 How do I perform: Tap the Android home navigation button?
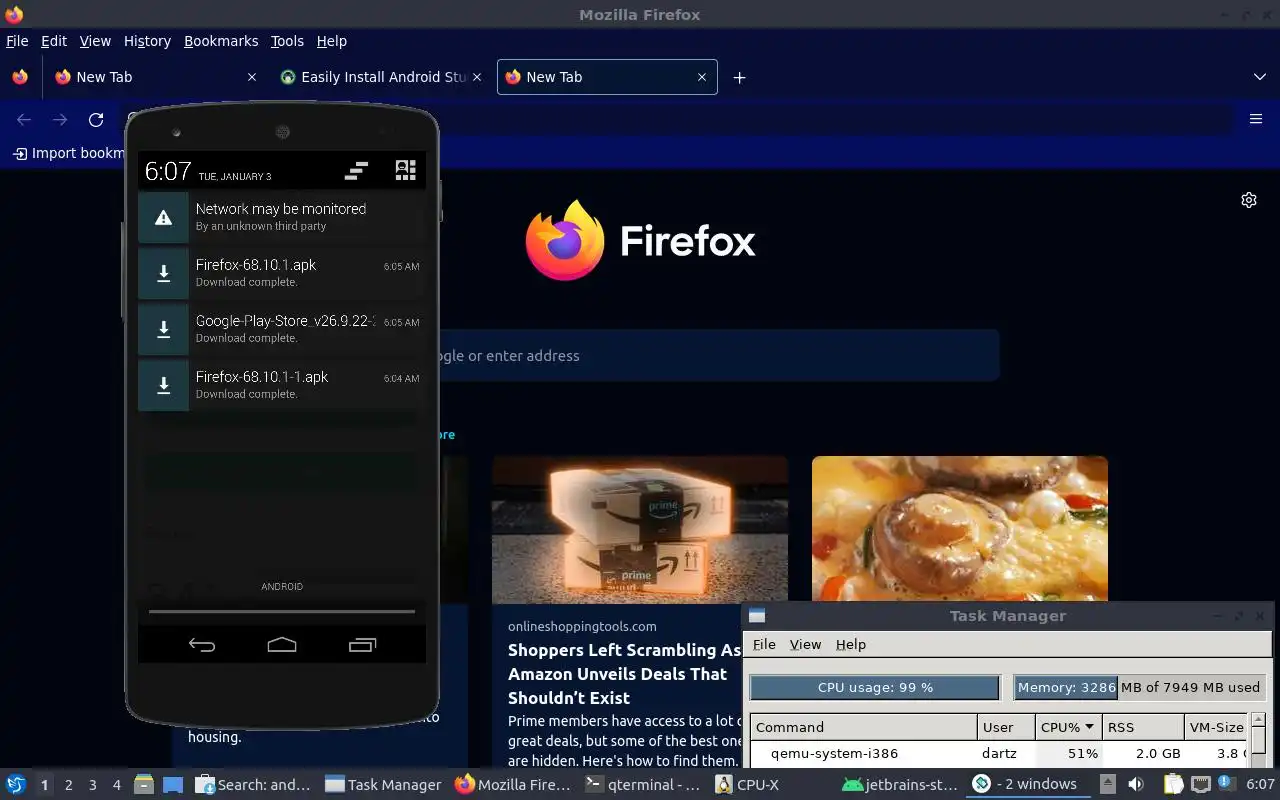point(282,645)
